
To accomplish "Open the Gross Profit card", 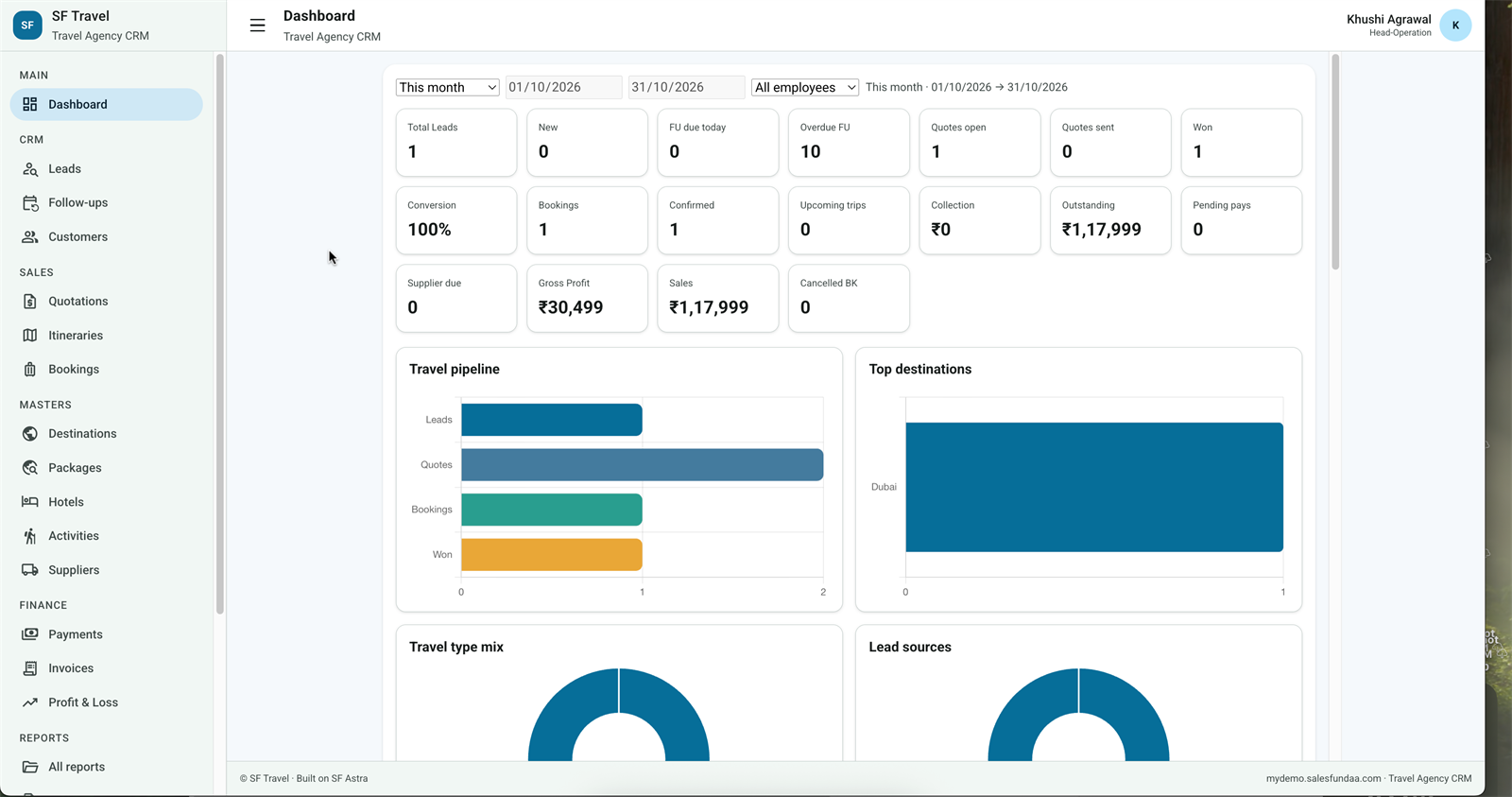I will click(587, 299).
